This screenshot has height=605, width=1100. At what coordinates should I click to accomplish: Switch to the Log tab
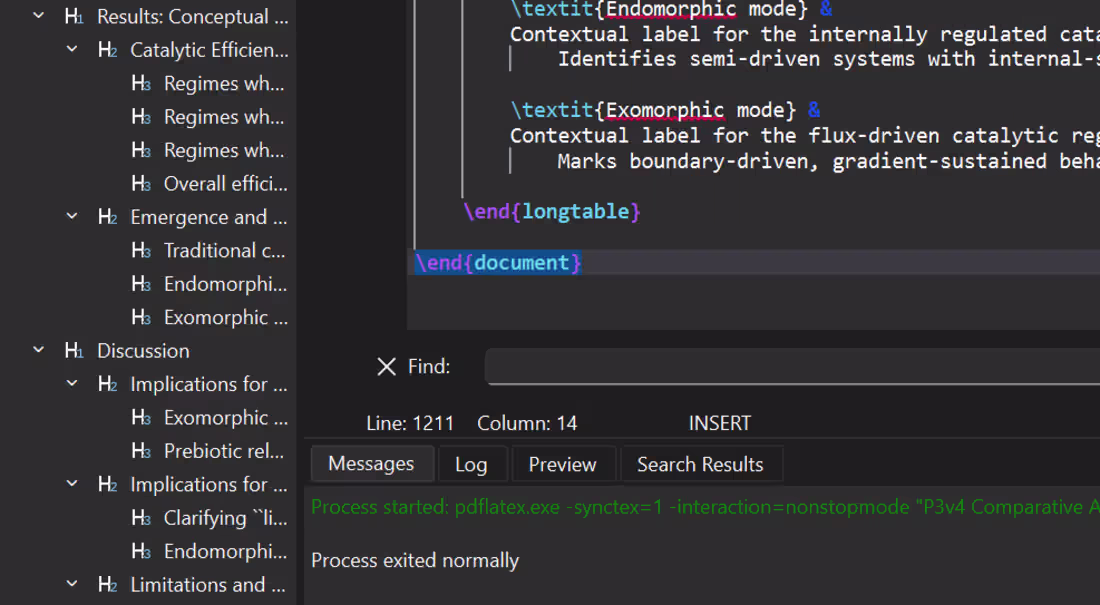(x=472, y=463)
